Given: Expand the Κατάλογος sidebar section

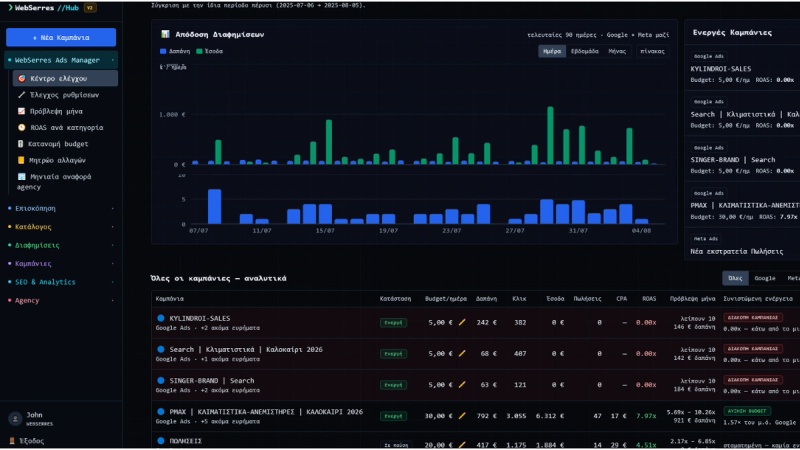Looking at the screenshot, I should 61,227.
